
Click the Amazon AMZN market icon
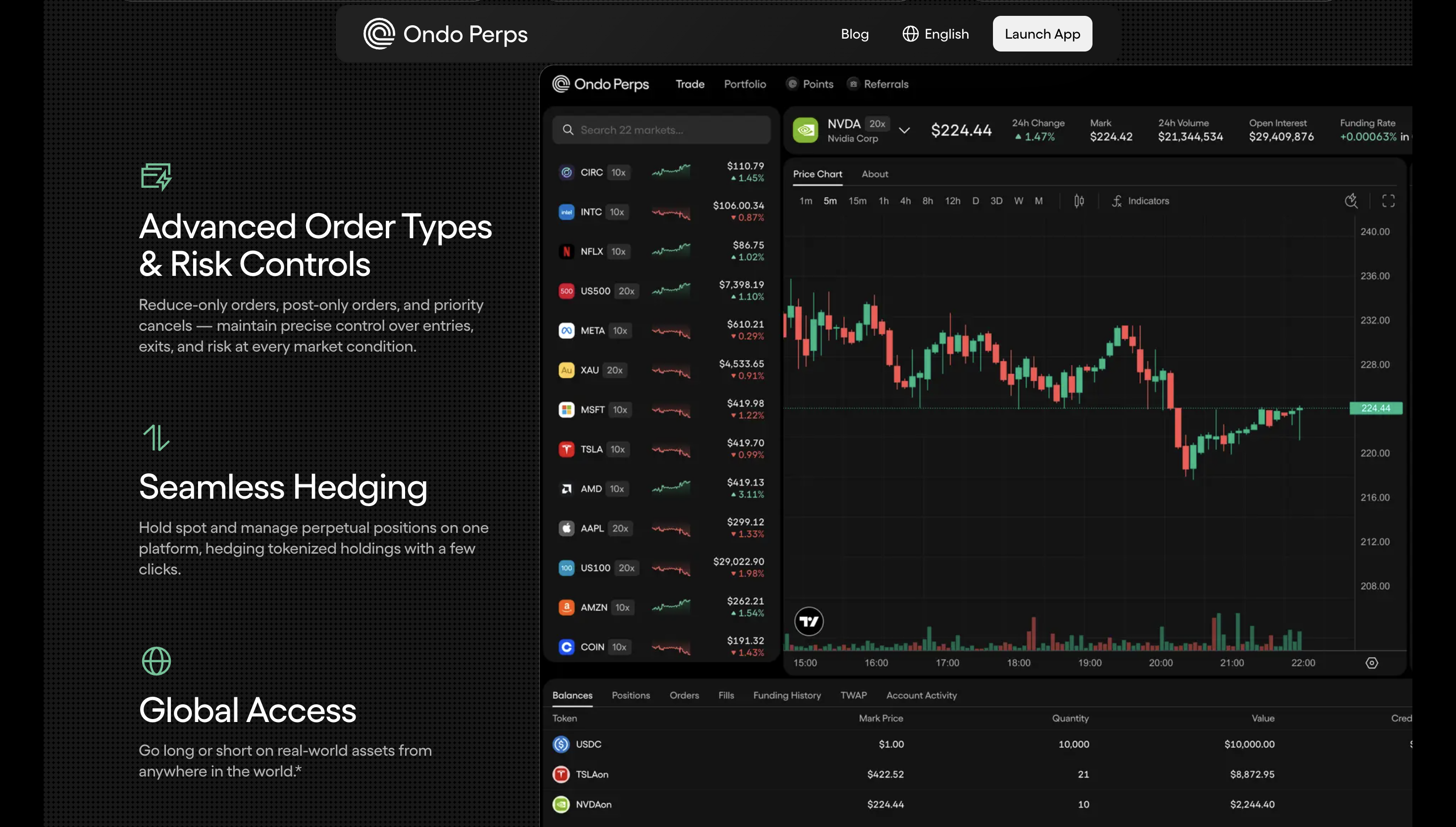[x=566, y=608]
